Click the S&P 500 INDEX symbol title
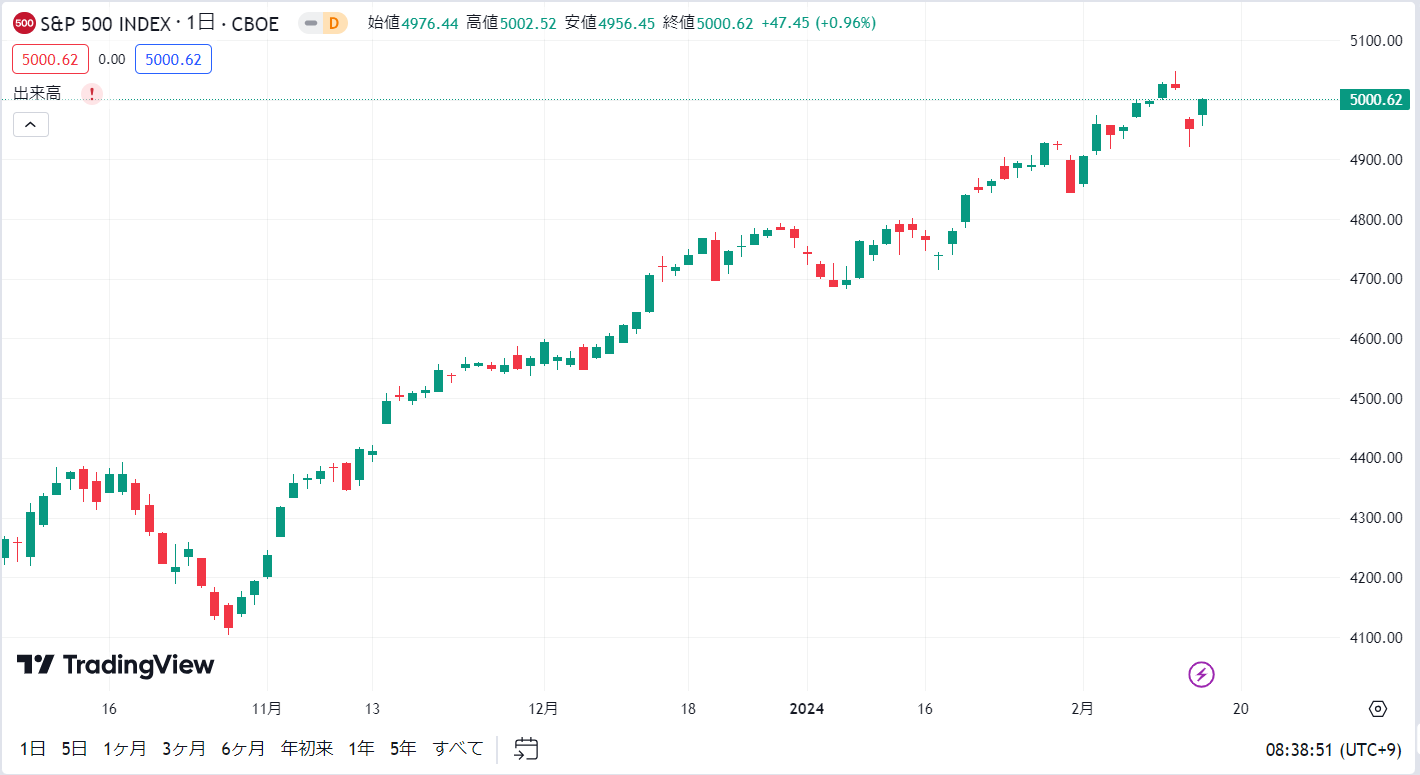 (108, 23)
